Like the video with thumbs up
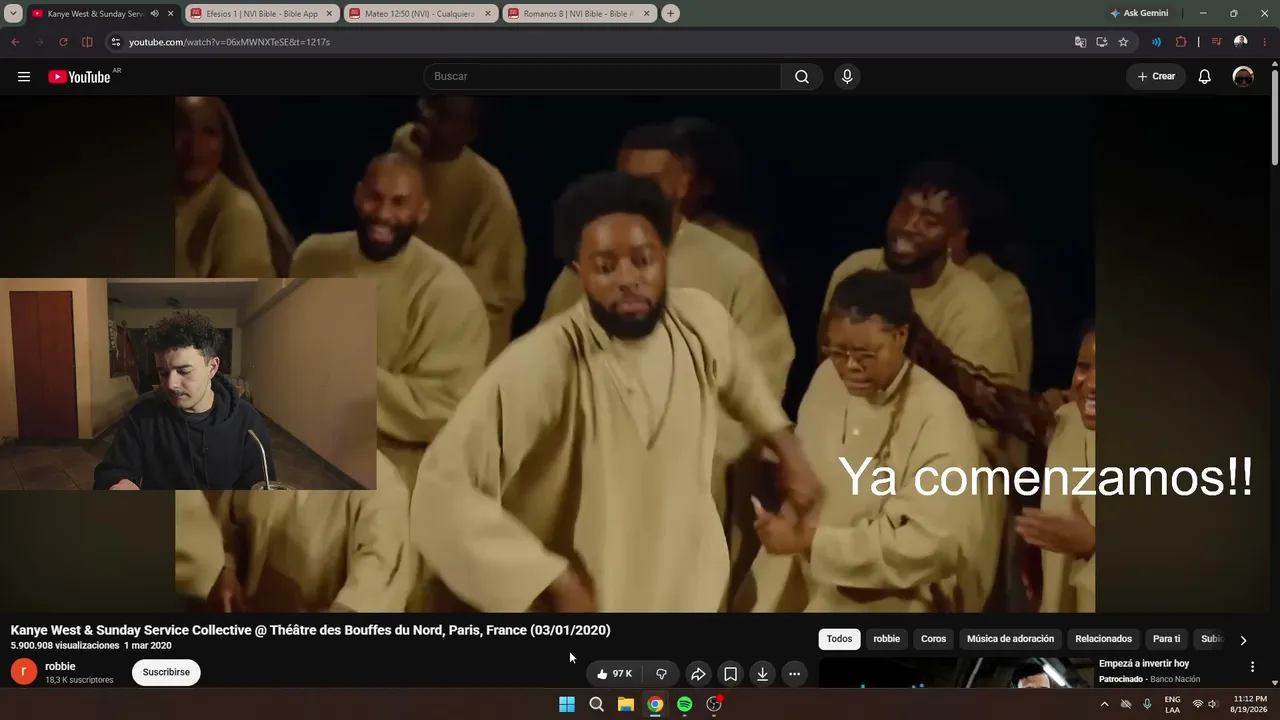The width and height of the screenshot is (1280, 720). [x=613, y=674]
